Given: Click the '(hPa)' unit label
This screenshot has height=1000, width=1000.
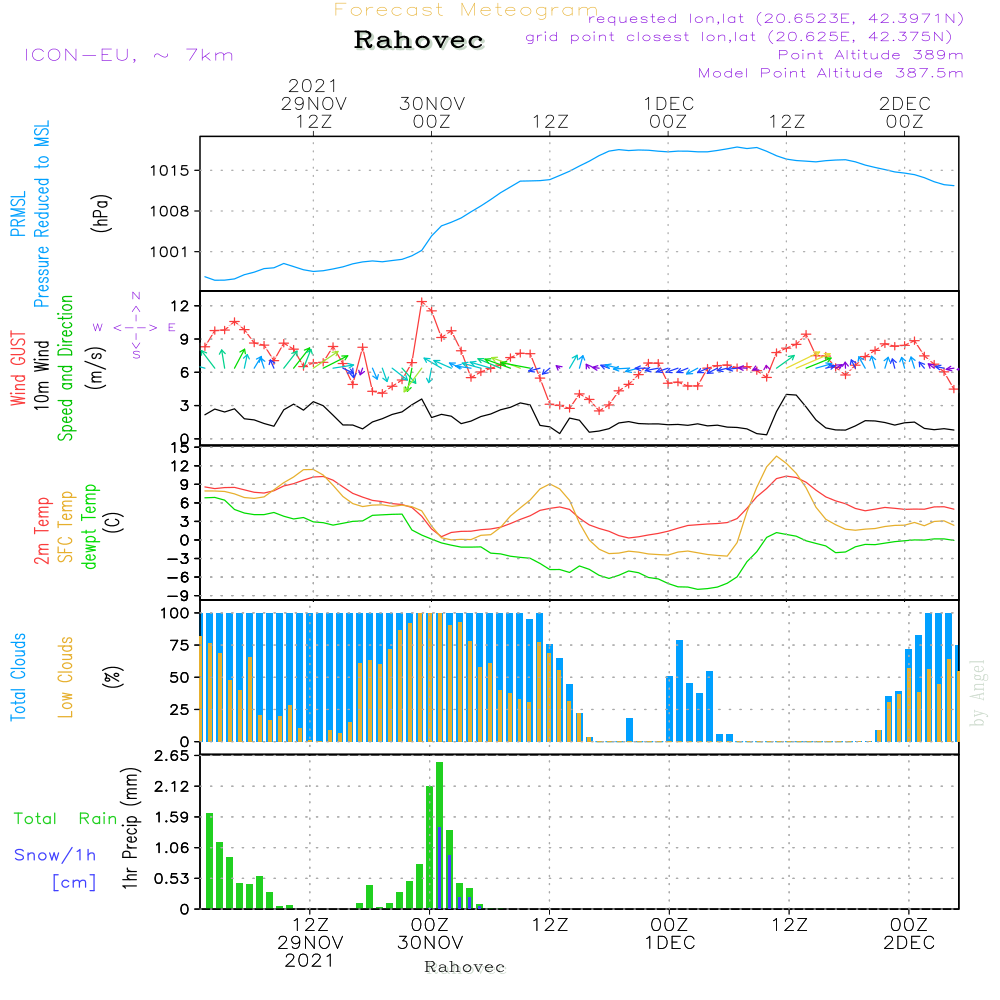Looking at the screenshot, I should [x=101, y=213].
